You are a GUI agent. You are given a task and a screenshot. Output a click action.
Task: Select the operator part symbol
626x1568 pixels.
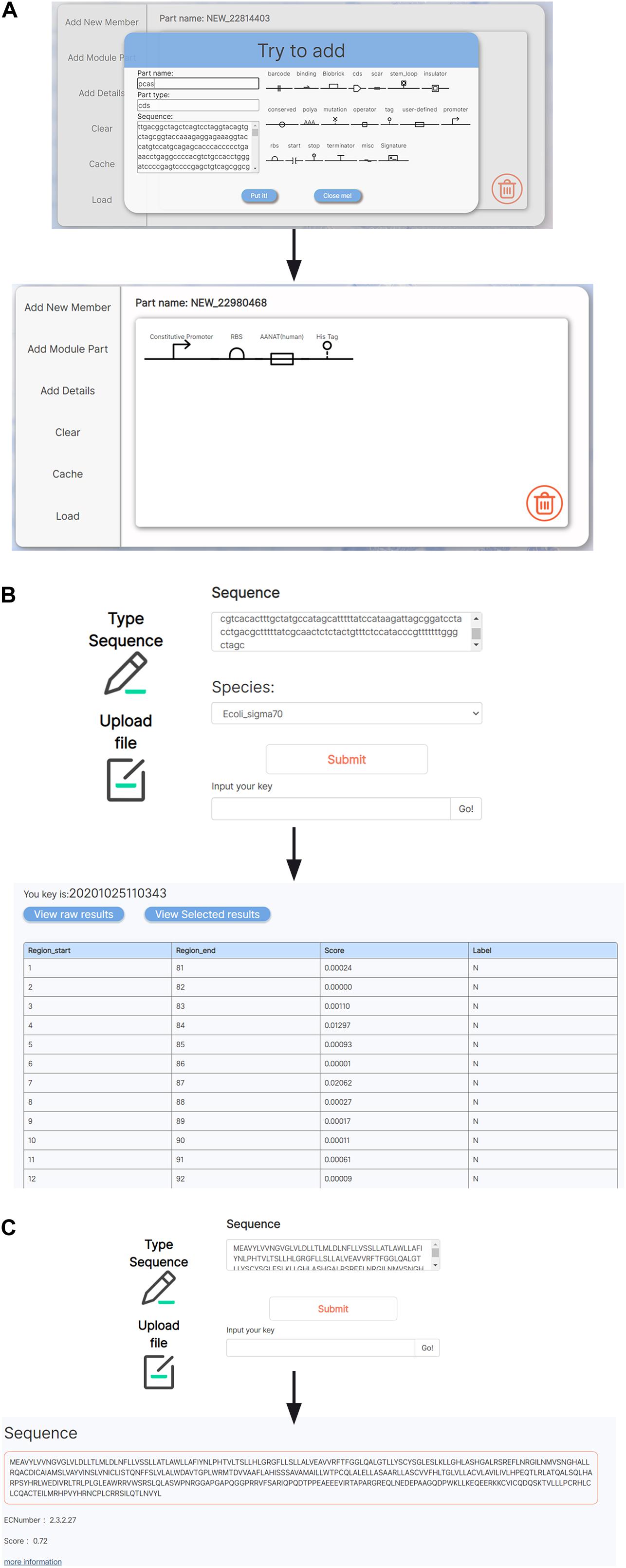pyautogui.click(x=365, y=124)
